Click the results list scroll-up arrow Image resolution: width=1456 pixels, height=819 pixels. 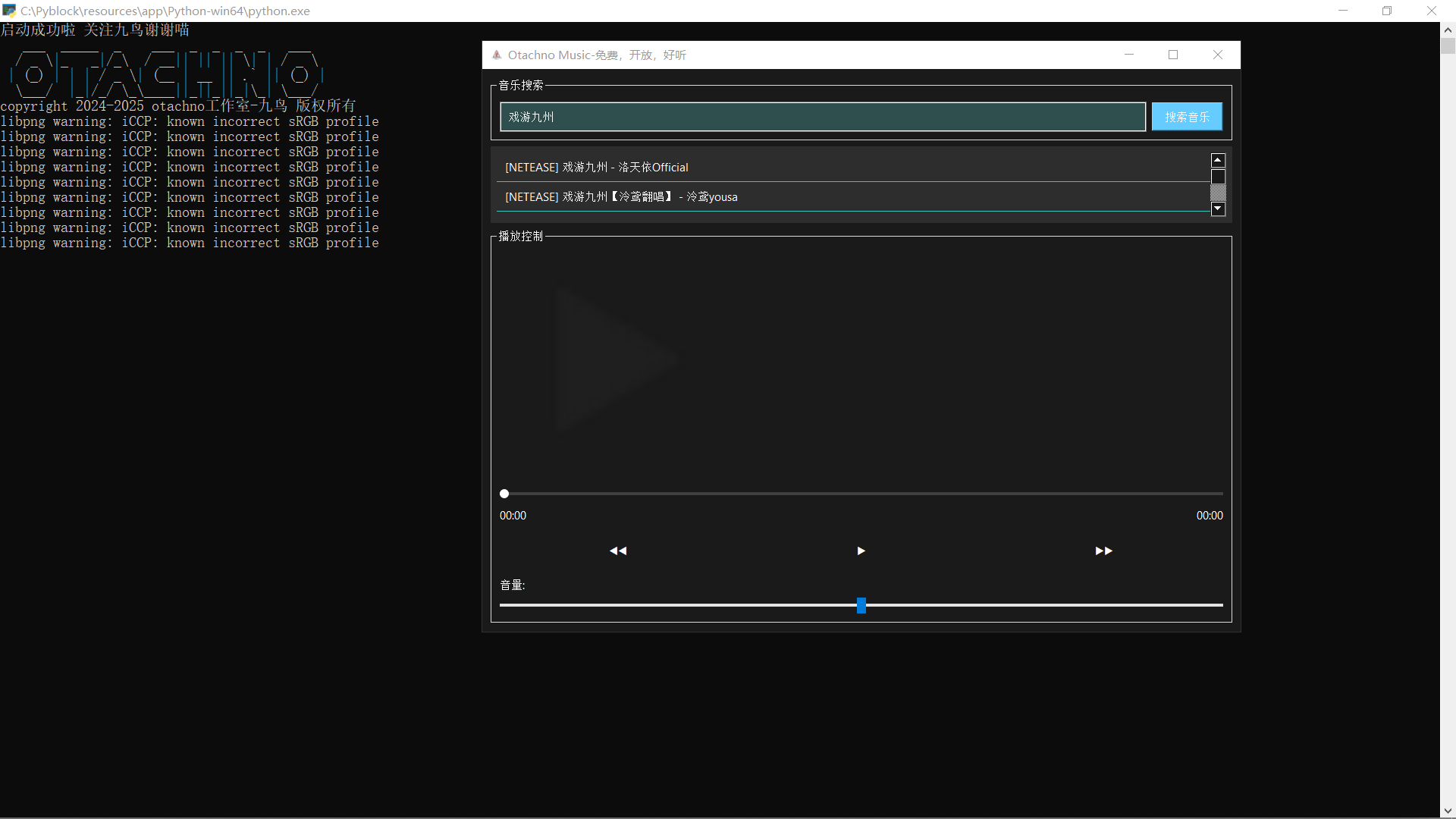[x=1218, y=160]
